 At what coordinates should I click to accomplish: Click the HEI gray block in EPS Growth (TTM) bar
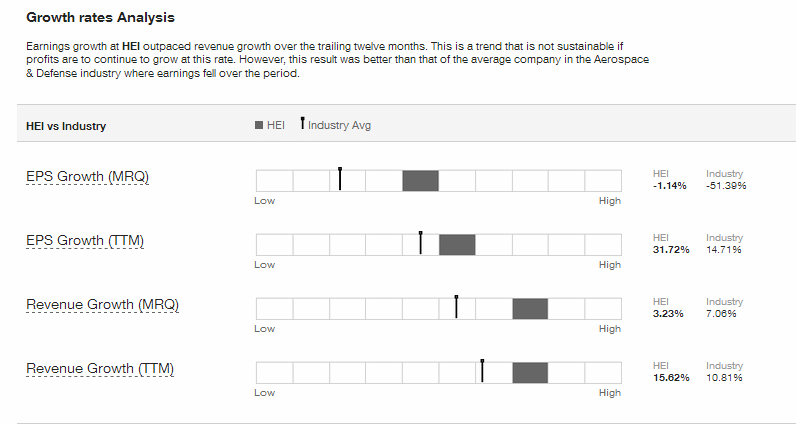pos(457,245)
